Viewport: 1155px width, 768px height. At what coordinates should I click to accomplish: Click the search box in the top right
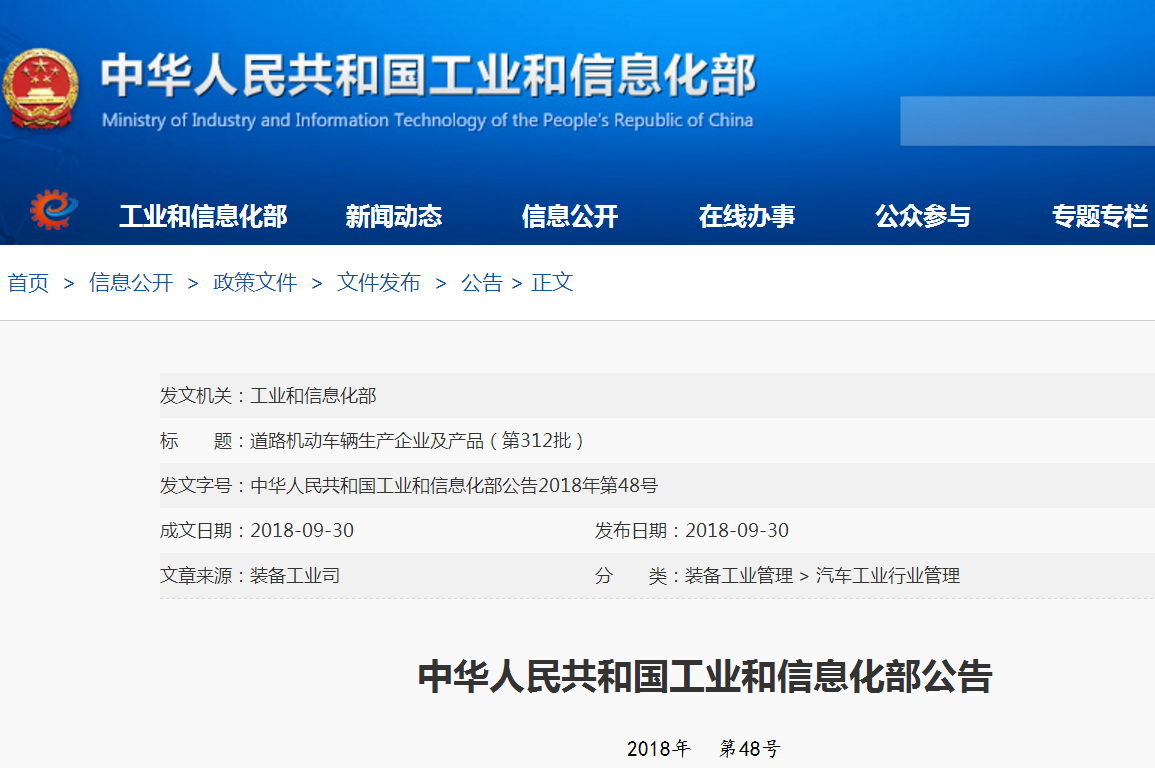(1027, 121)
